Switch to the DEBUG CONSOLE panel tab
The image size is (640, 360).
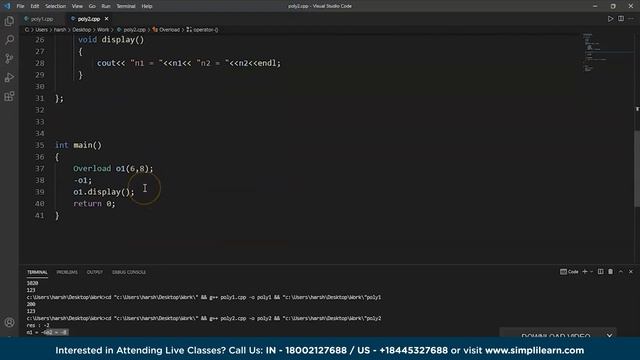point(129,272)
